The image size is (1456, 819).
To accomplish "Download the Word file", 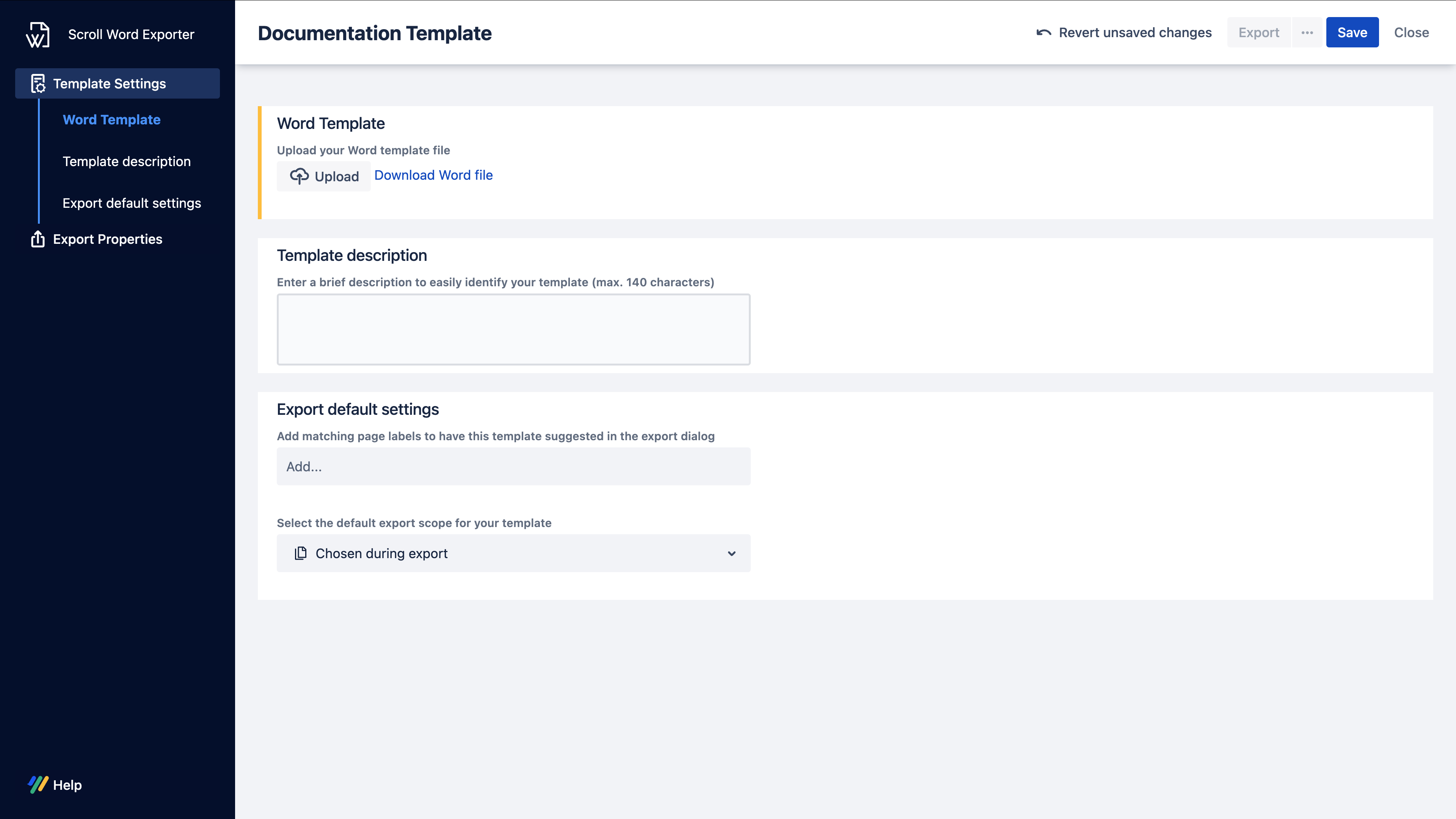I will coord(433,175).
